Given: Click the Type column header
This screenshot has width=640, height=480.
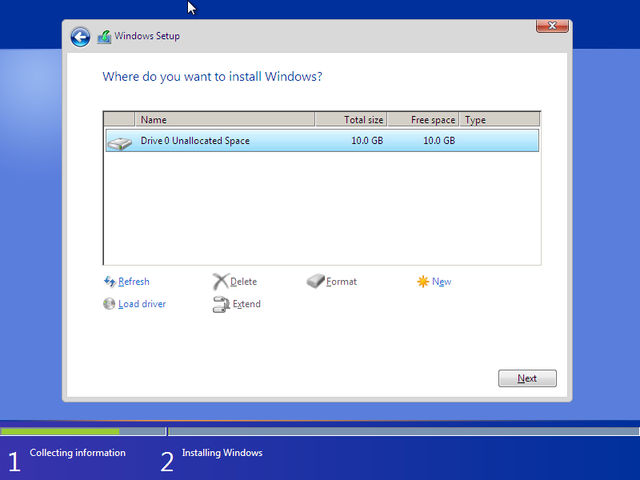Looking at the screenshot, I should point(500,120).
